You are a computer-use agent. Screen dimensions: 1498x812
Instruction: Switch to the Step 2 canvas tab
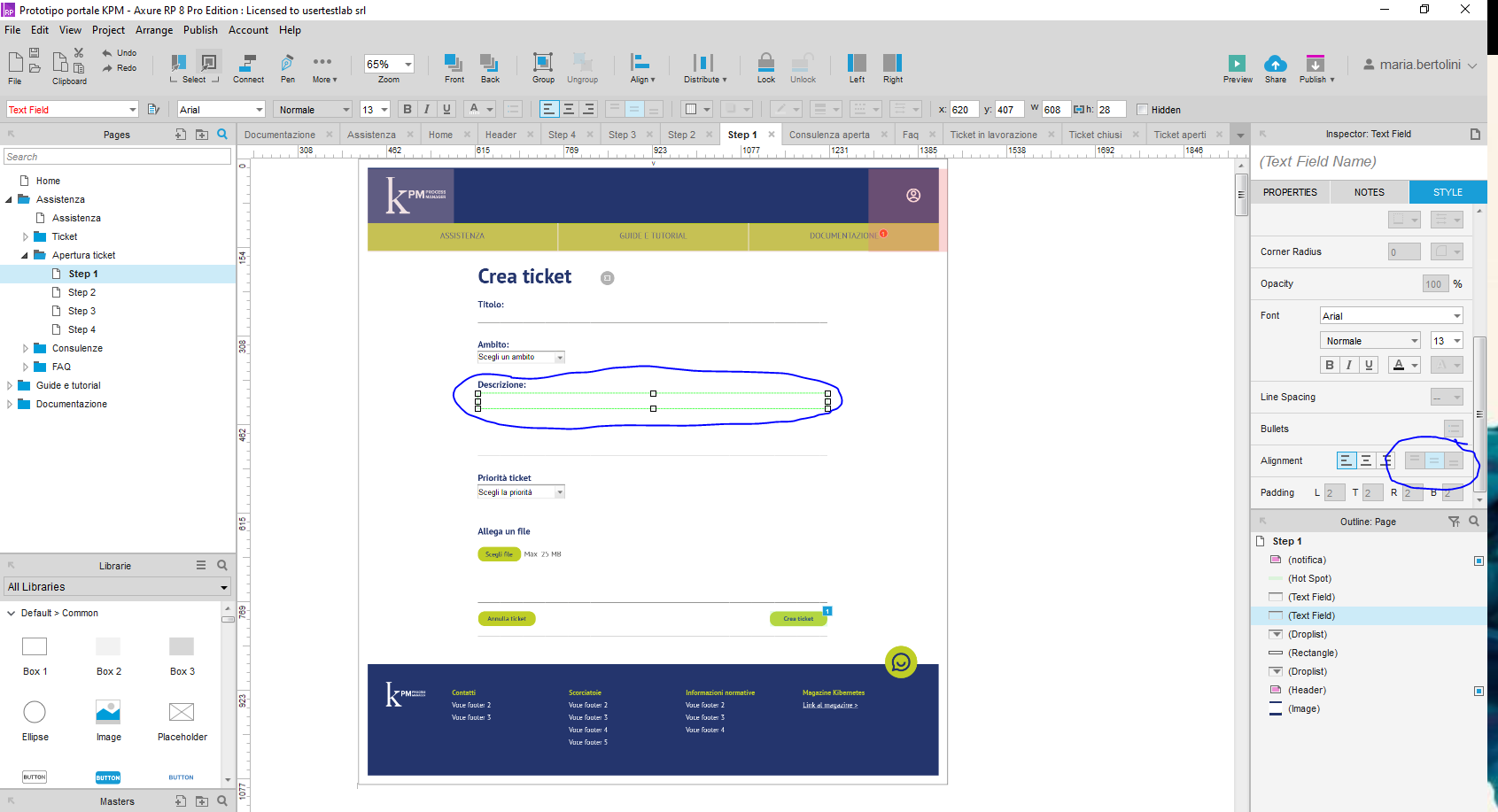pyautogui.click(x=682, y=134)
